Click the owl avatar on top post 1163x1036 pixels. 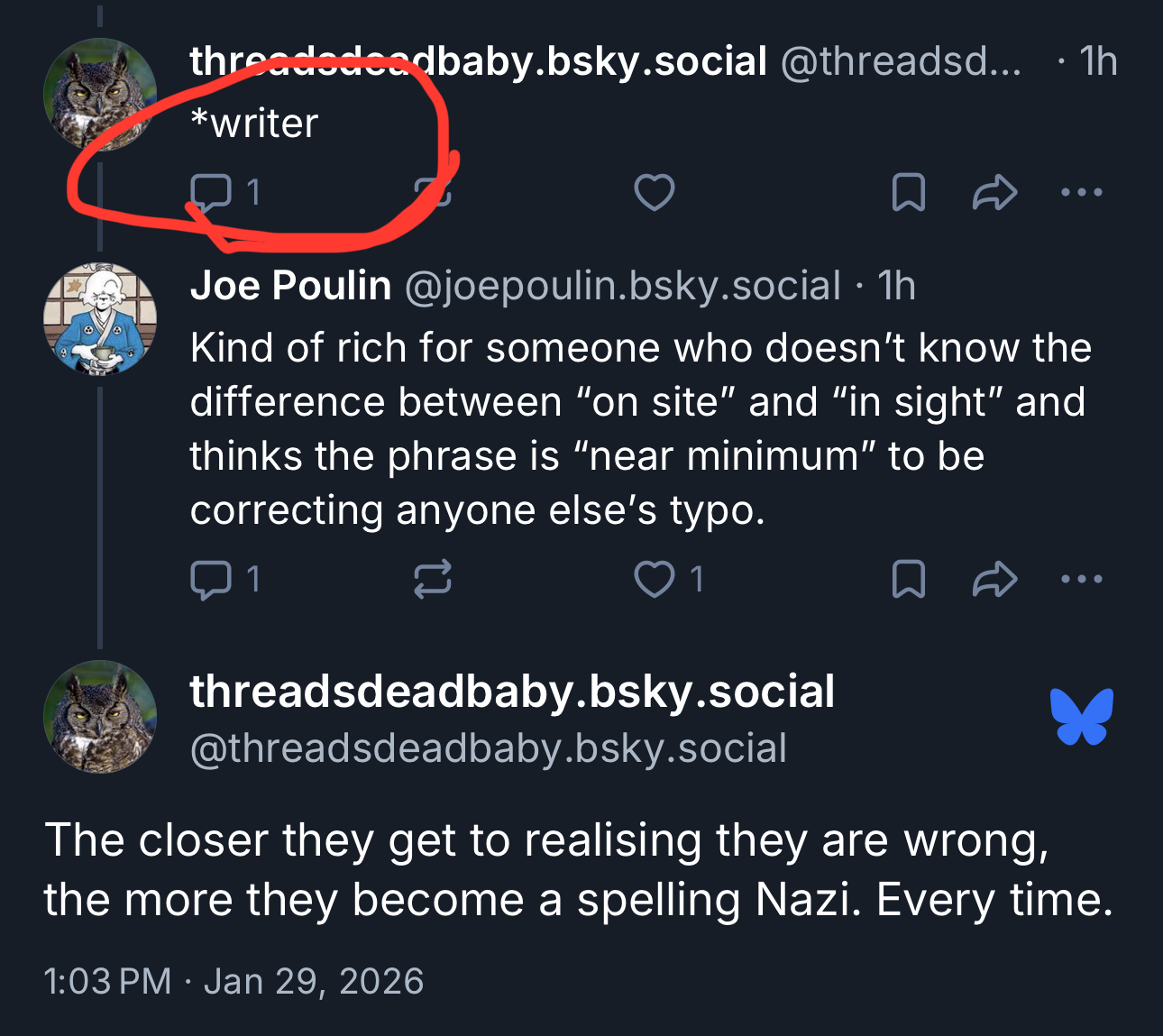pos(100,94)
